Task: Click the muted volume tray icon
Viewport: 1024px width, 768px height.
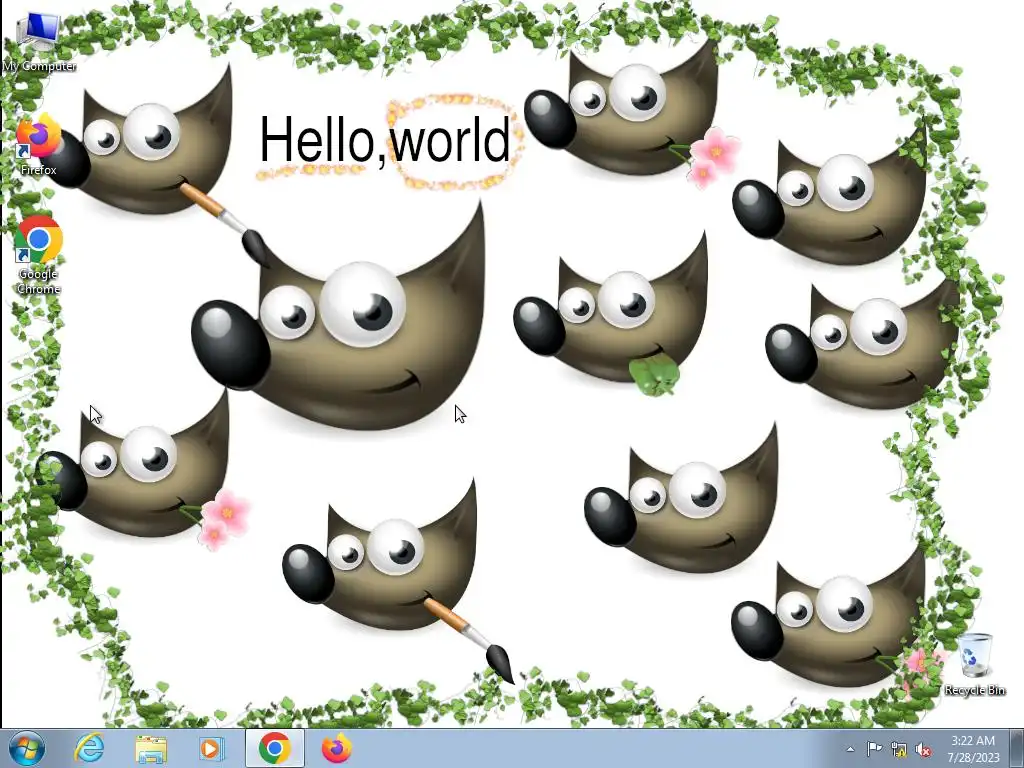Action: [923, 749]
